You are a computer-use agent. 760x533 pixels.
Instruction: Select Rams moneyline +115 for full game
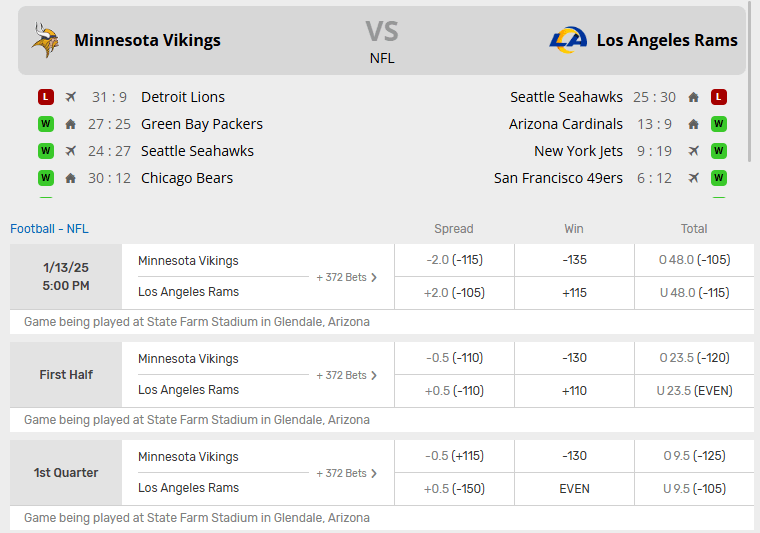click(574, 293)
